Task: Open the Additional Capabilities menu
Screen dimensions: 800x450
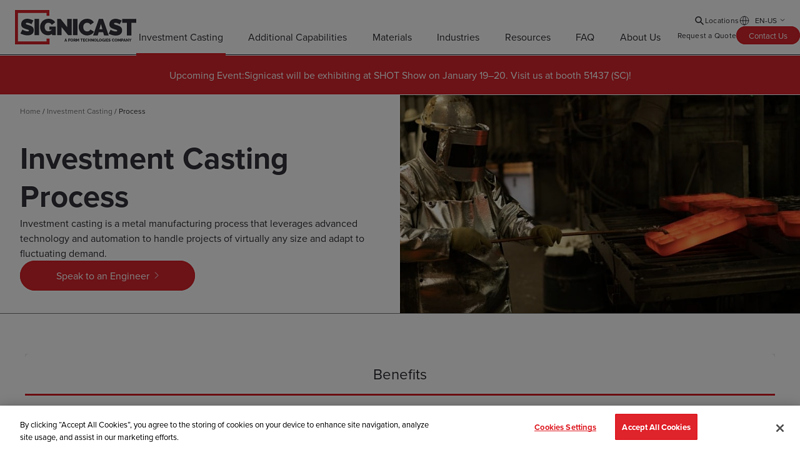Action: click(297, 37)
